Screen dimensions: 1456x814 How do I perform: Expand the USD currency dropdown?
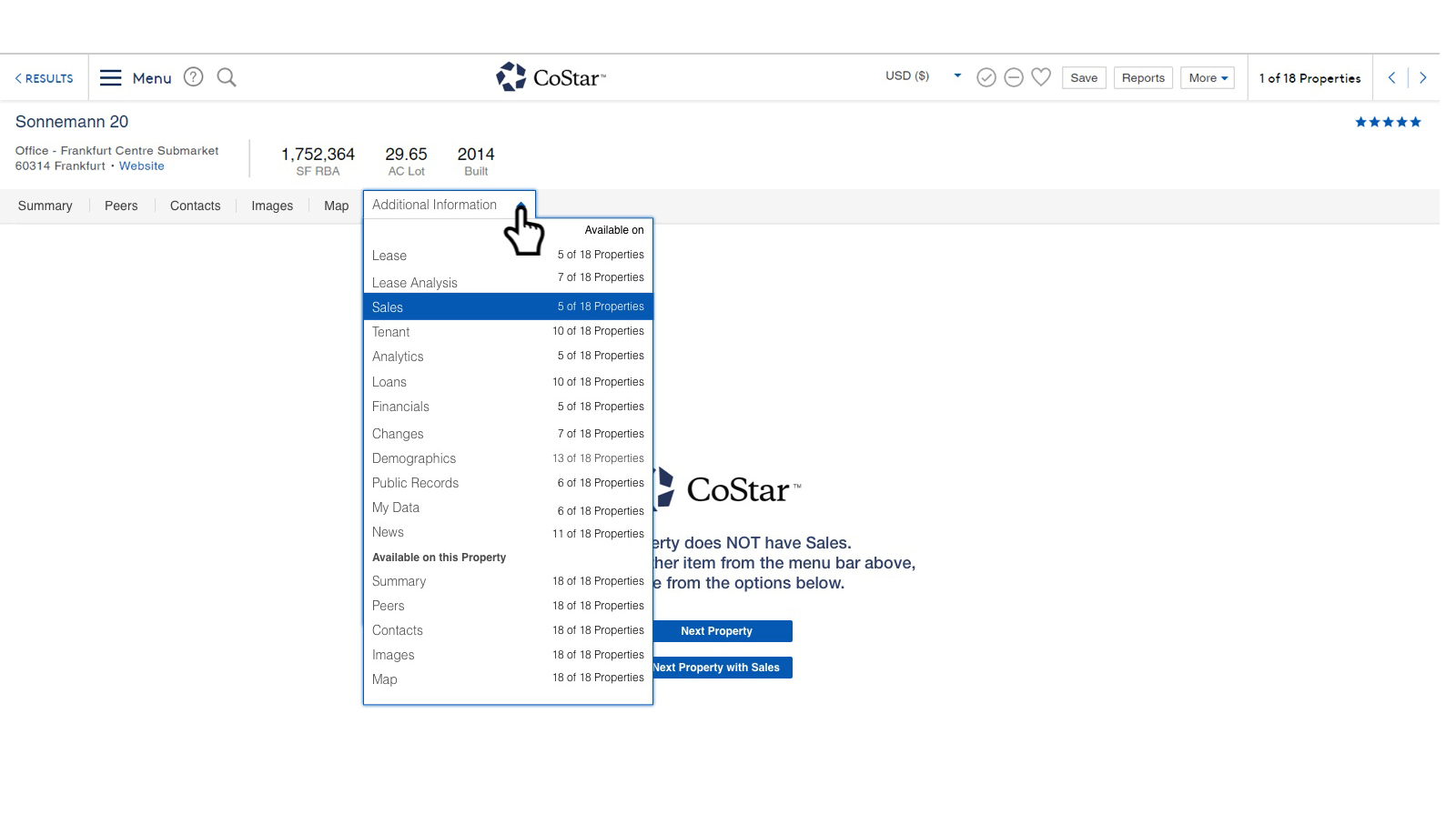(x=957, y=75)
